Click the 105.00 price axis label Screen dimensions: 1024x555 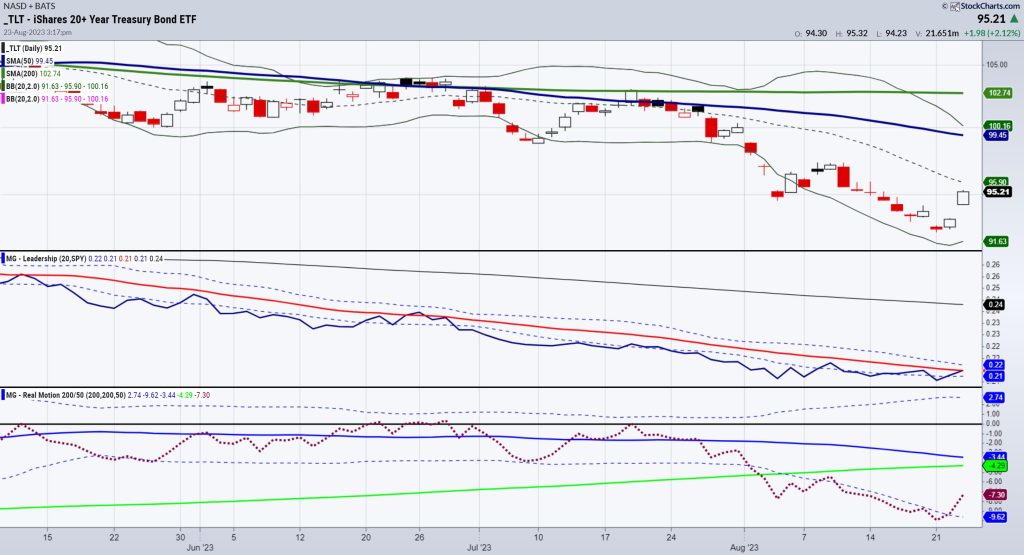[997, 65]
